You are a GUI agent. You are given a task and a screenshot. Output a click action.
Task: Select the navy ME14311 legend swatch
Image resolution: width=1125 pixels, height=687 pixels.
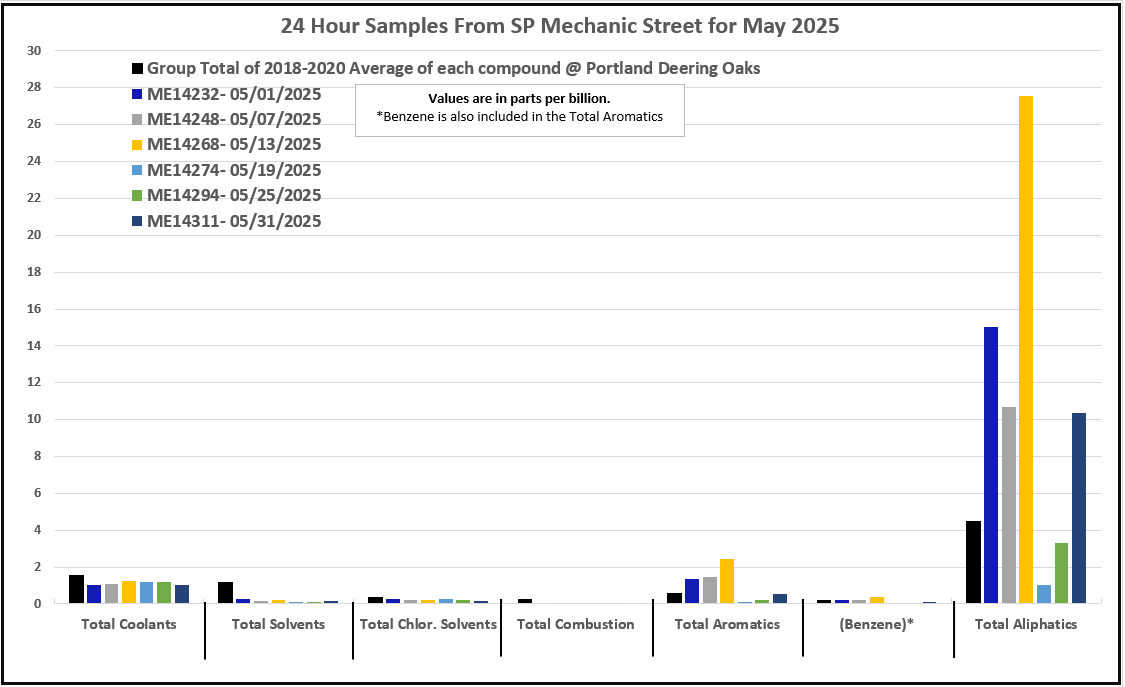pos(137,222)
